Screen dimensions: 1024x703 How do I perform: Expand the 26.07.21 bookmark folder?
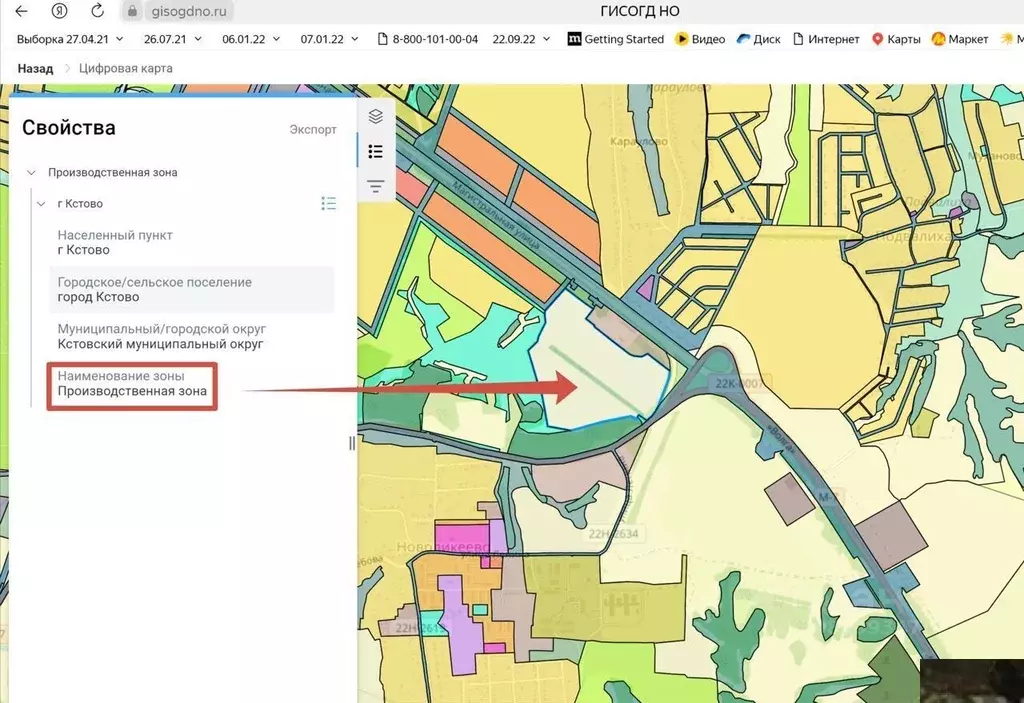click(x=173, y=39)
